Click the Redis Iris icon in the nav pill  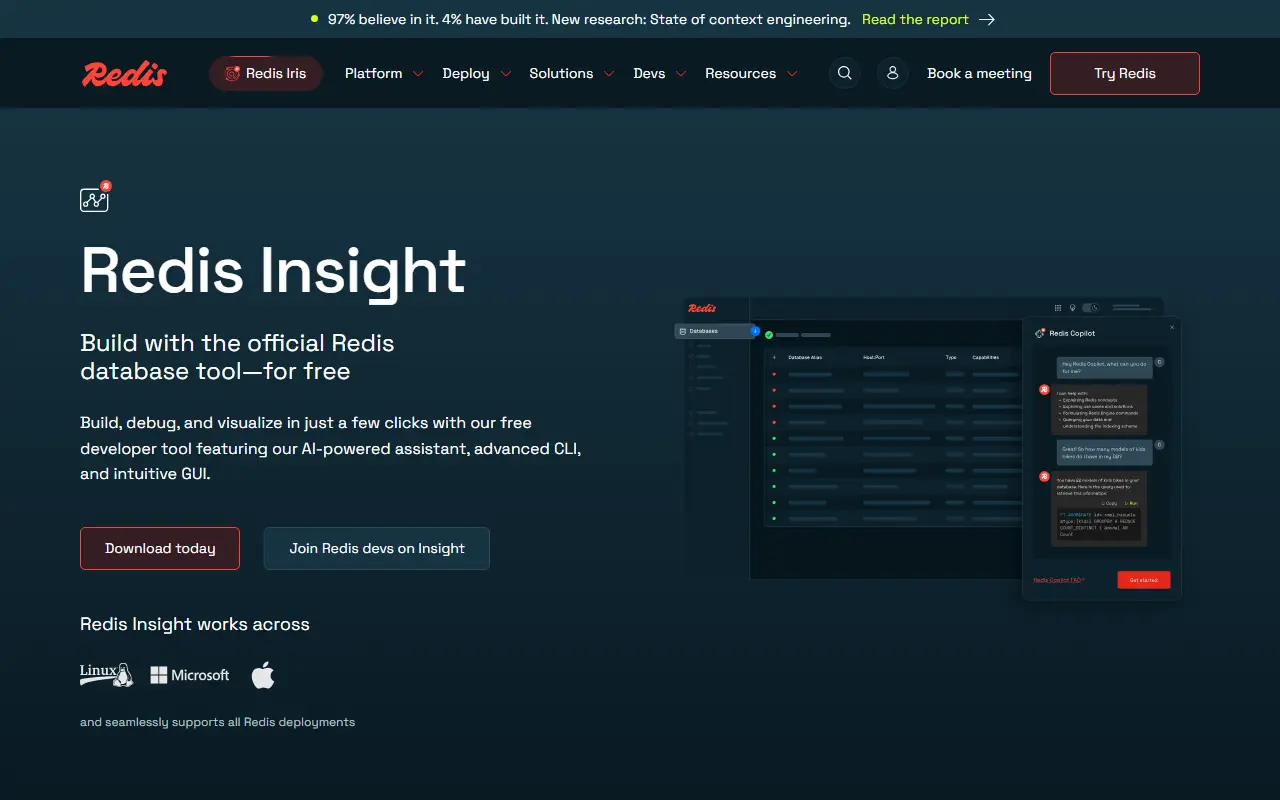click(232, 74)
